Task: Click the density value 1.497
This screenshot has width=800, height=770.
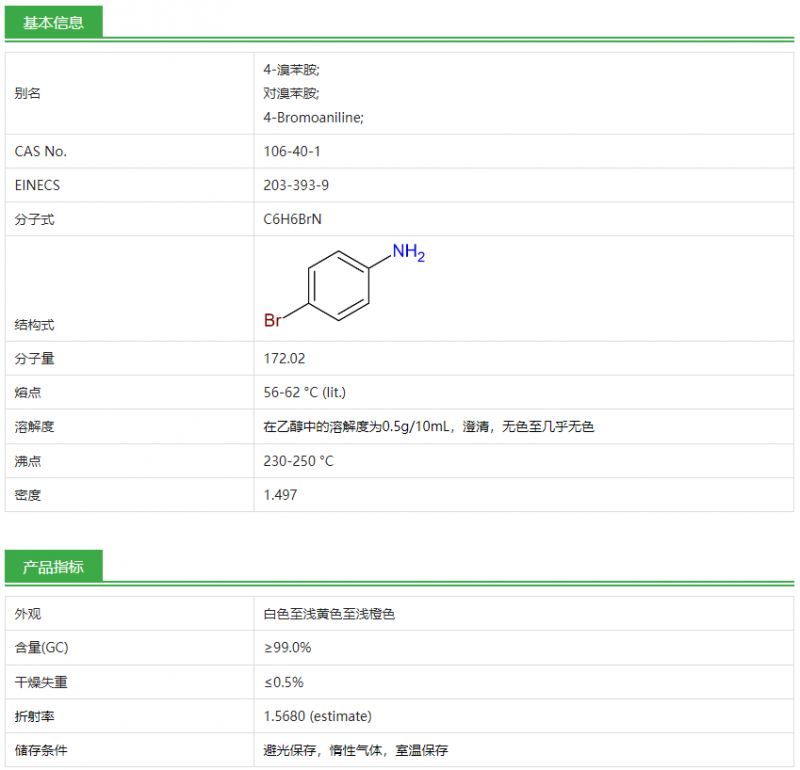Action: pyautogui.click(x=280, y=495)
